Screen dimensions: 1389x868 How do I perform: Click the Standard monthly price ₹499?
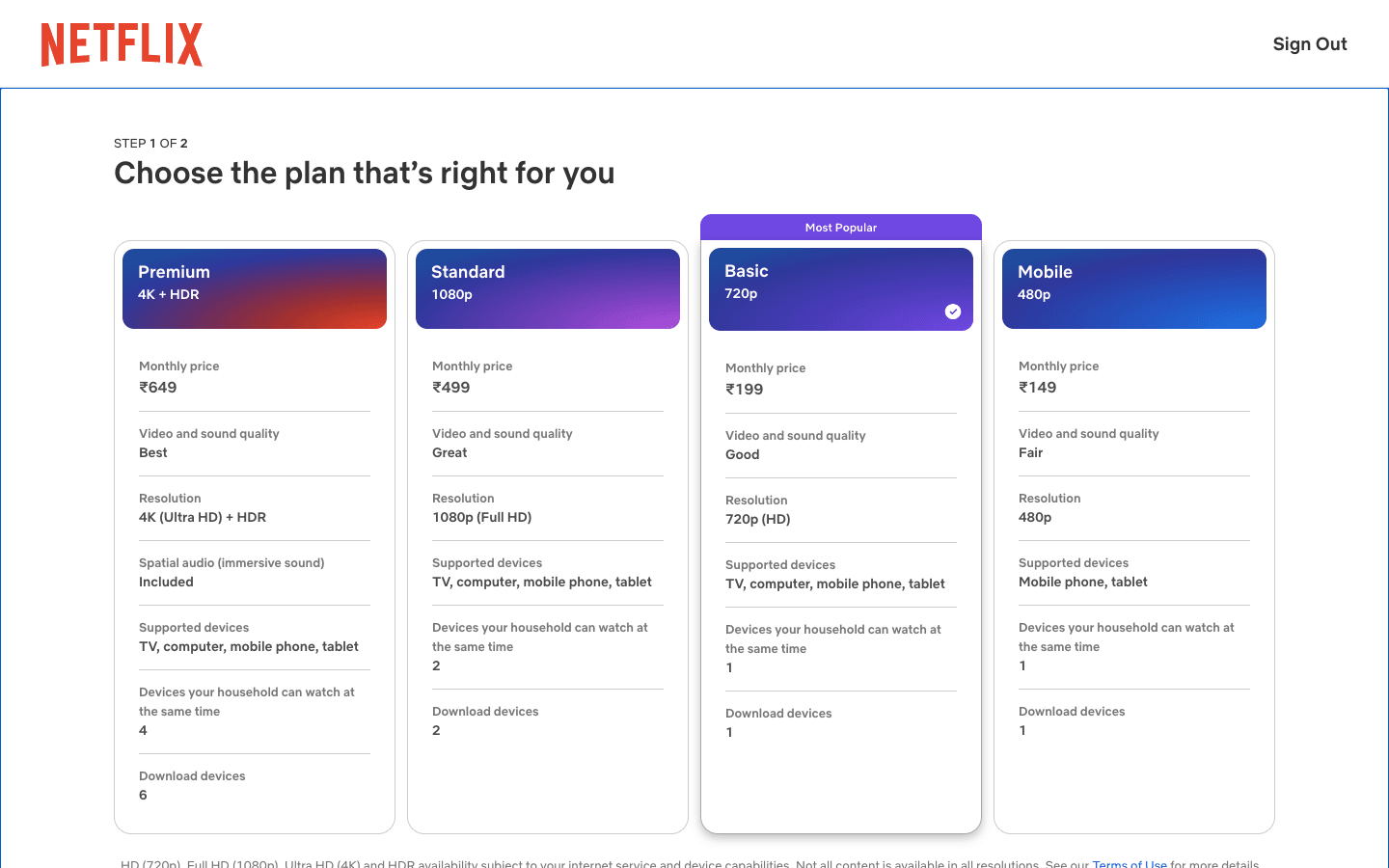451,388
